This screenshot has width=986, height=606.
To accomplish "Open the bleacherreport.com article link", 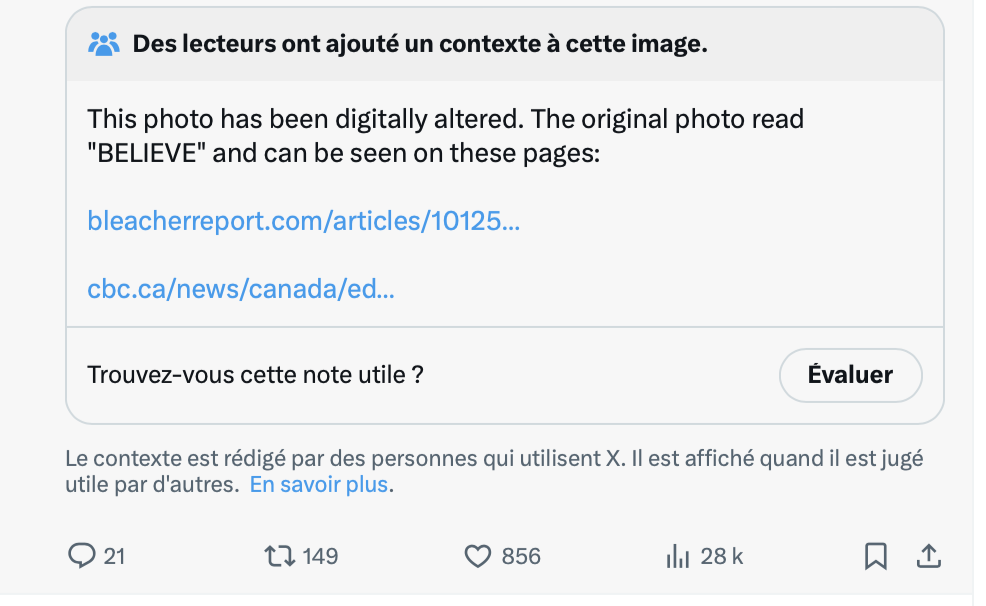I will pos(304,221).
